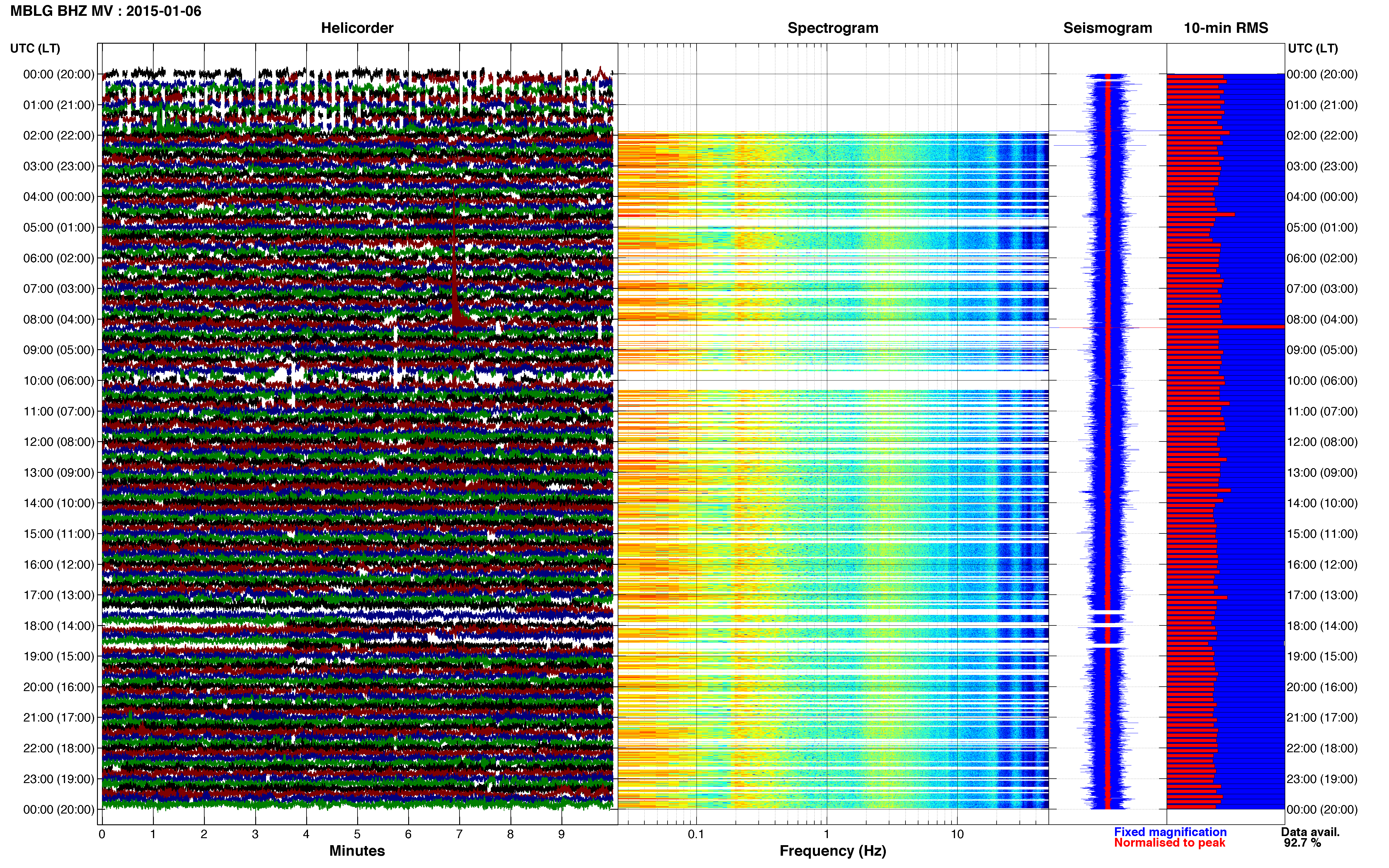Select the '10-min RMS' panel heading
This screenshot has height=868, width=1389.
tap(1226, 28)
